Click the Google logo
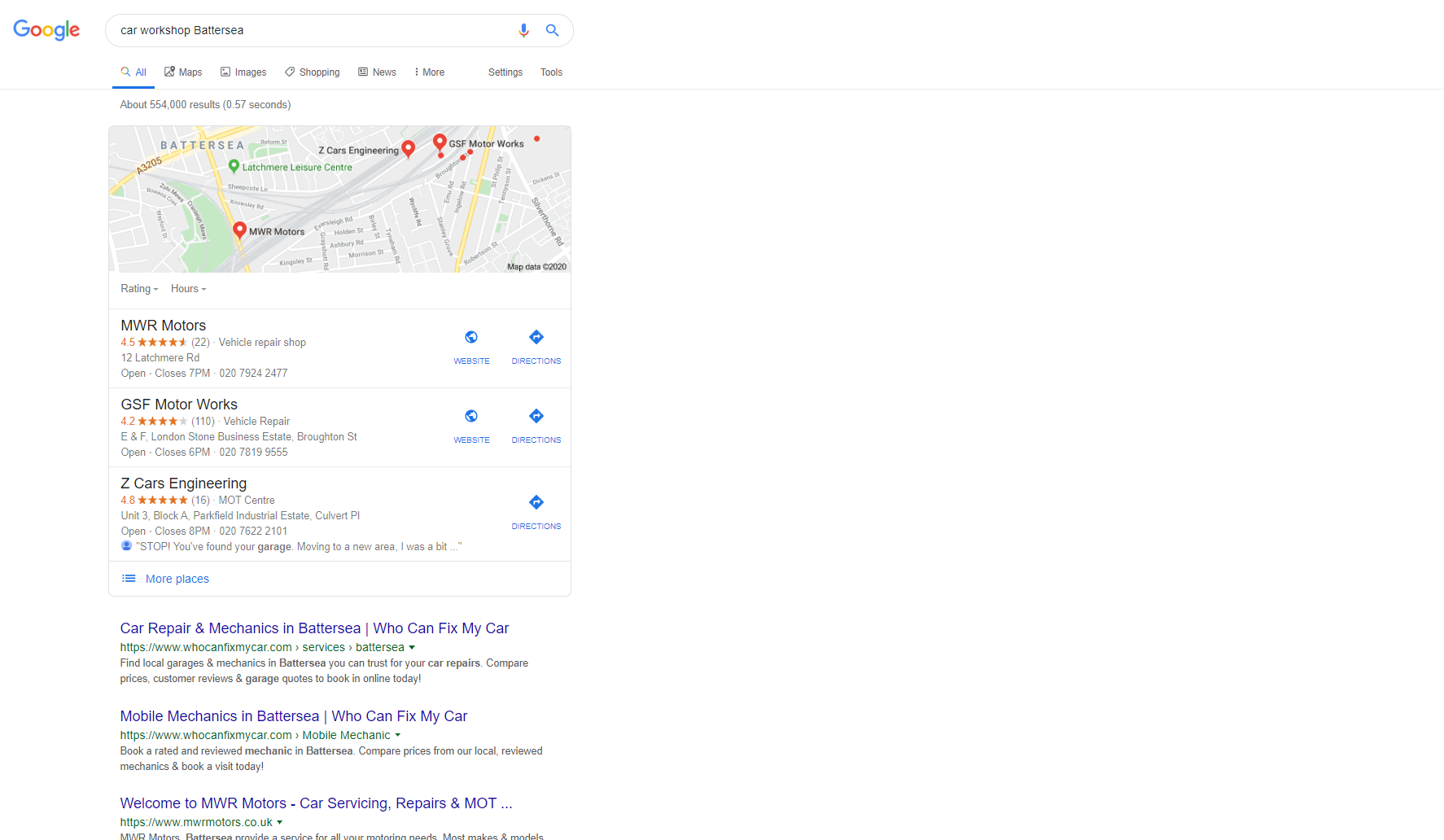The height and width of the screenshot is (840, 1444). coord(46,30)
